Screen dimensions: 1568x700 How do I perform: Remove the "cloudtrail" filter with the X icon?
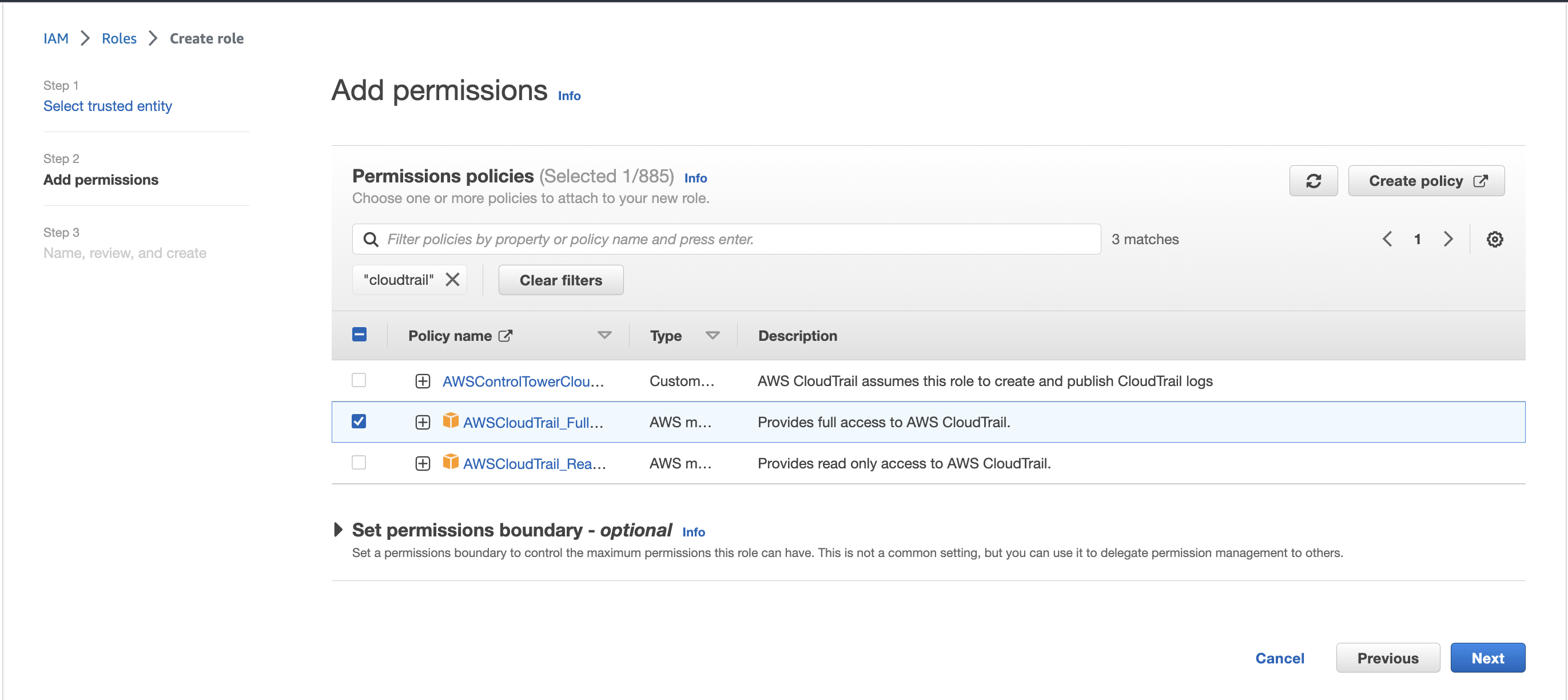[452, 280]
